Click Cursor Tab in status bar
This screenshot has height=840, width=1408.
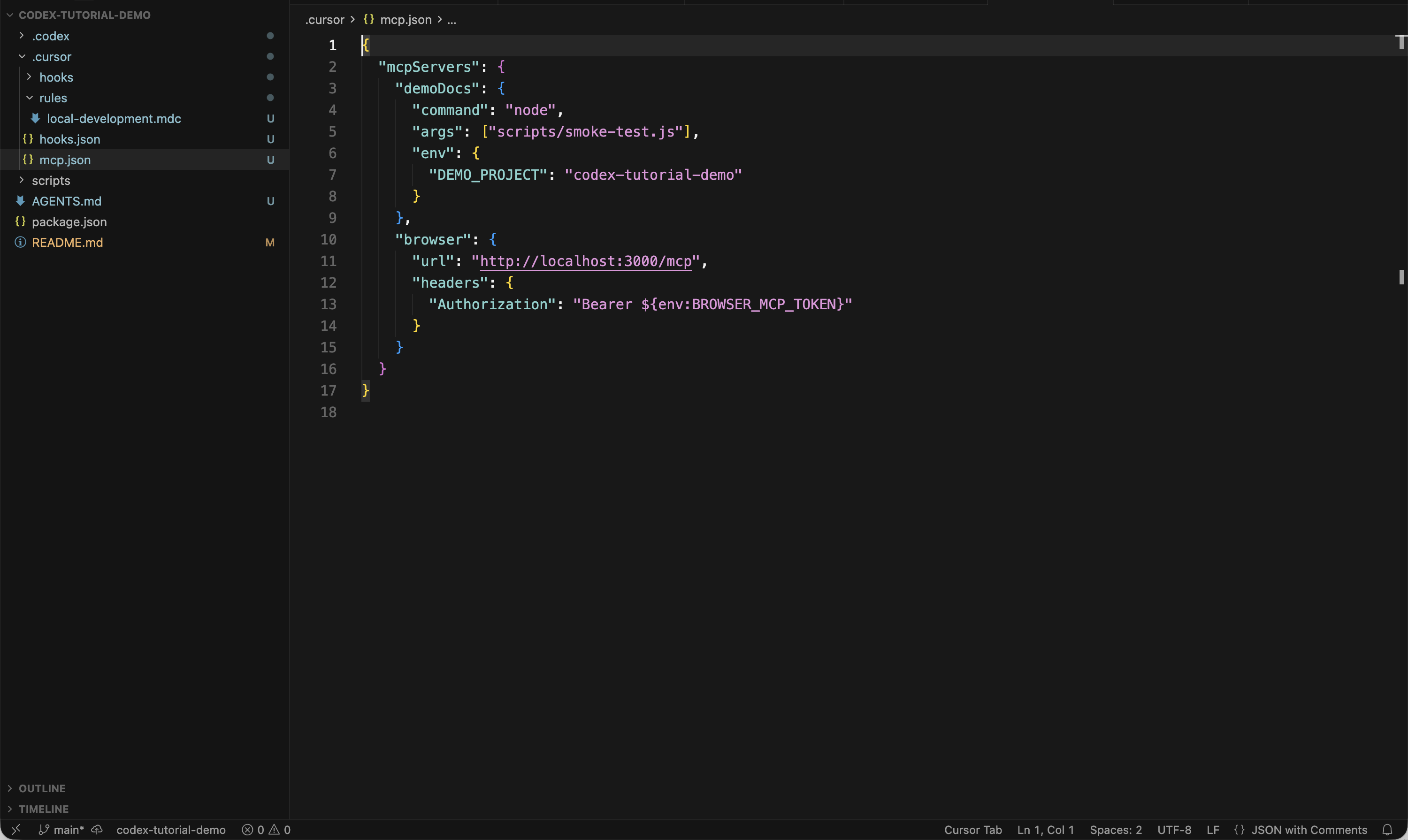click(972, 830)
